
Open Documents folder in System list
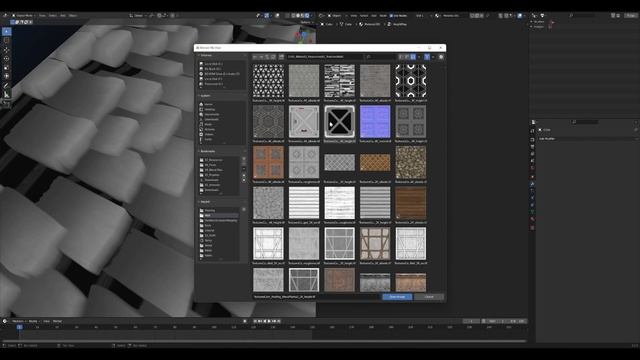point(212,114)
